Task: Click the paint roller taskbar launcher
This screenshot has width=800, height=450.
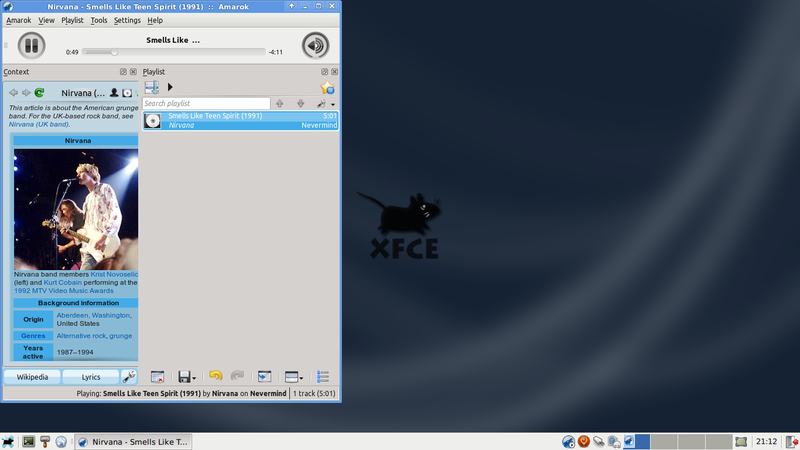Action: coord(45,442)
